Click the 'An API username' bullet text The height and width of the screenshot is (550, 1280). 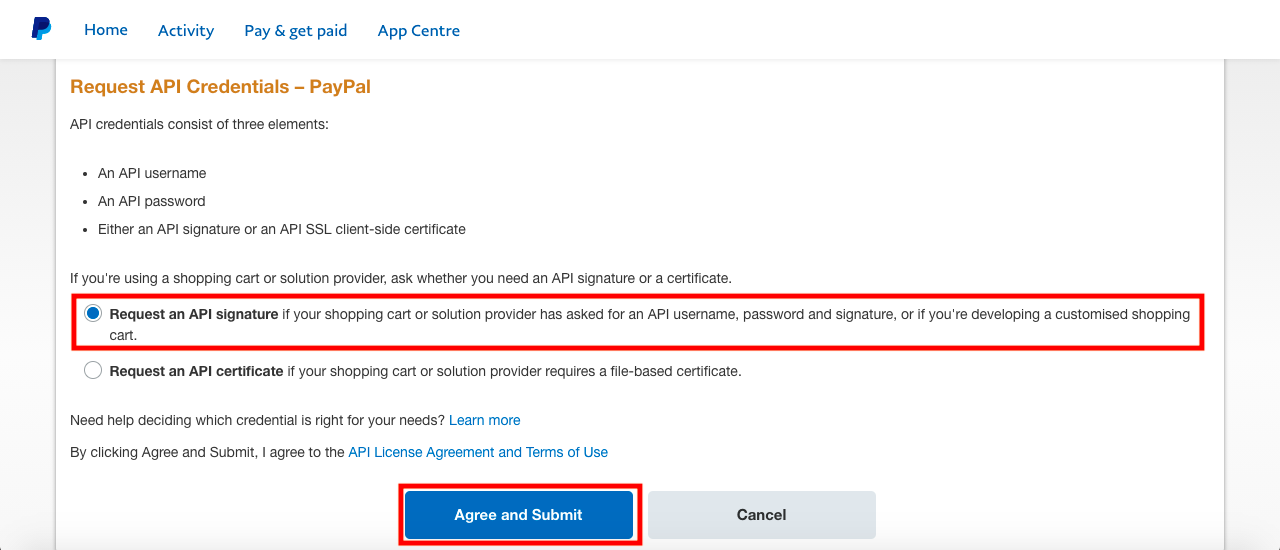[152, 173]
